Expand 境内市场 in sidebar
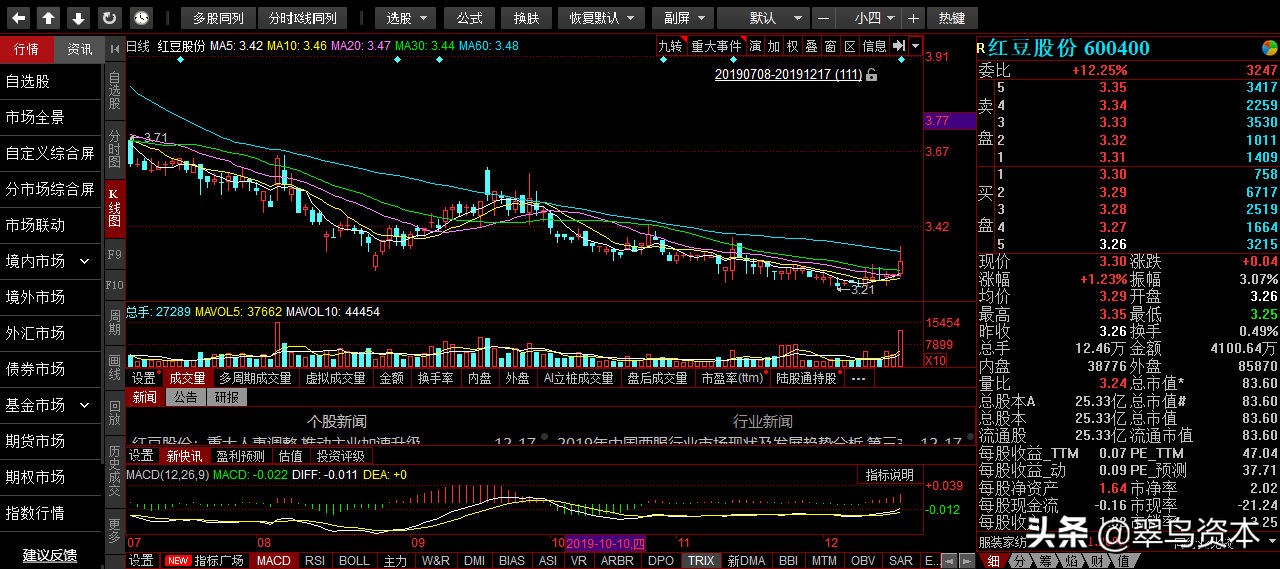This screenshot has width=1280, height=569. coord(84,261)
